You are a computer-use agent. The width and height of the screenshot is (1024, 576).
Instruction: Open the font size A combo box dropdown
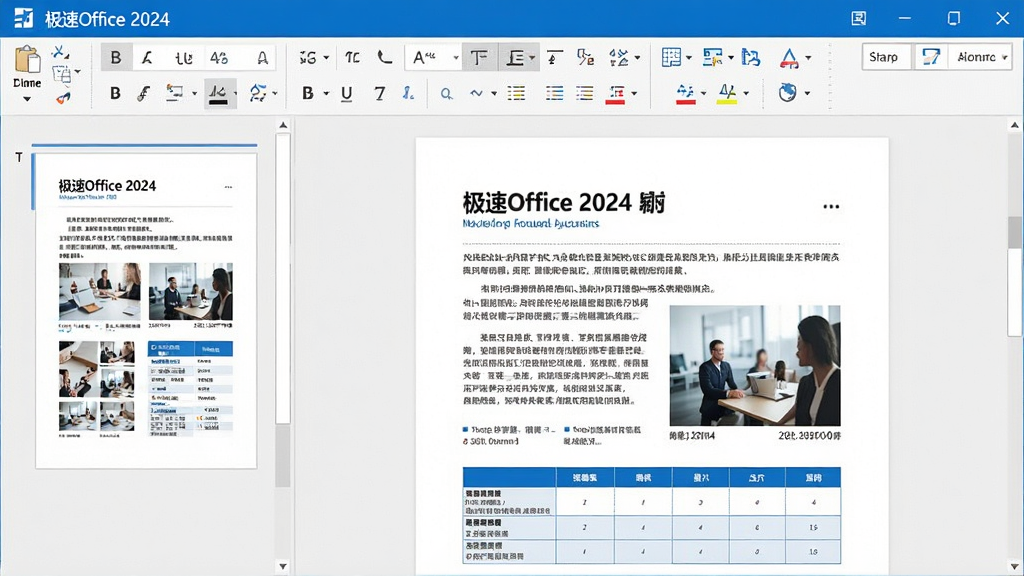[456, 58]
